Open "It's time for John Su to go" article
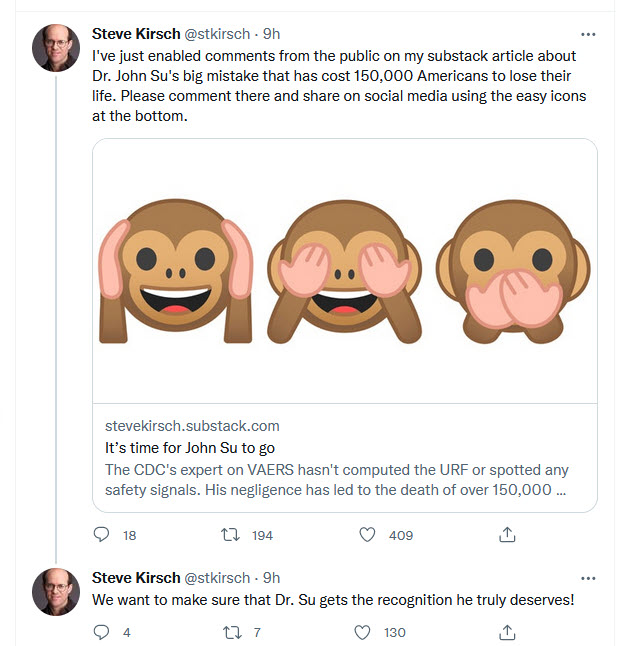The image size is (630, 646). [x=190, y=448]
